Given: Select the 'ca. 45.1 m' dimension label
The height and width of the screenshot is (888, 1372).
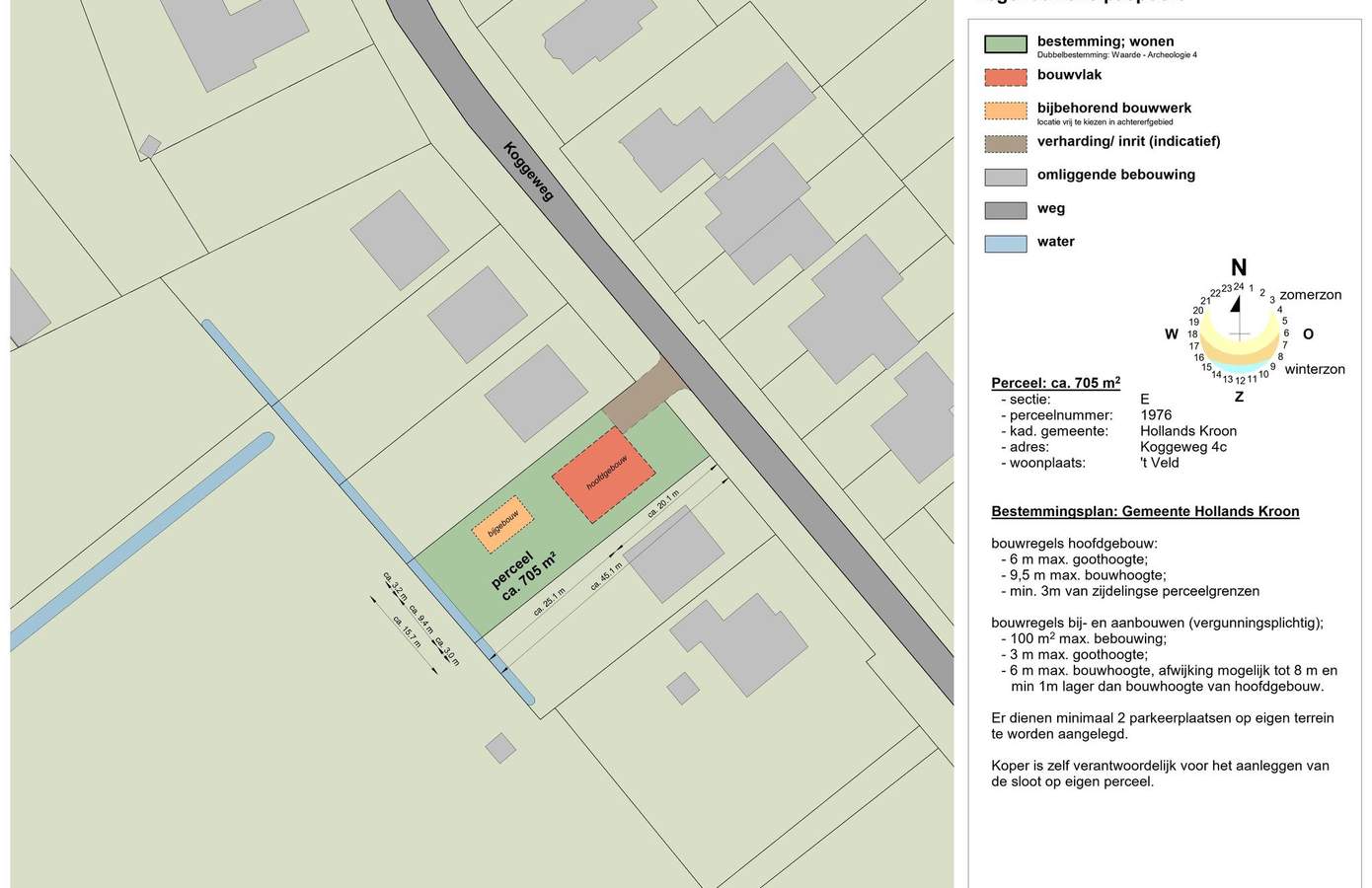Looking at the screenshot, I should click(x=606, y=576).
